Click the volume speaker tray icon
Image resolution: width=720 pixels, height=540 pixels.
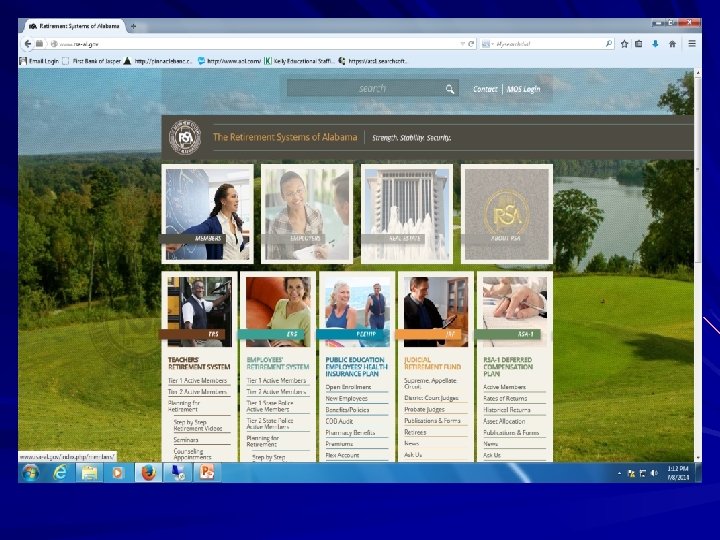[x=654, y=473]
